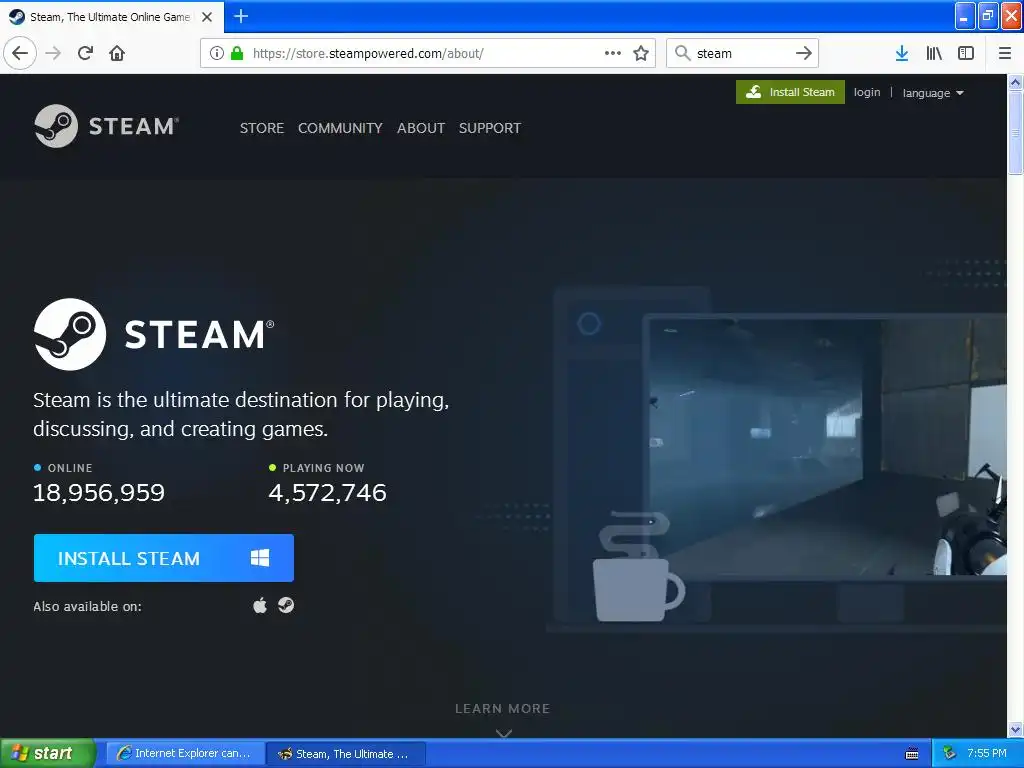Select the Steam, The Ultimate Online Game tab
The width and height of the screenshot is (1024, 768).
pos(111,17)
